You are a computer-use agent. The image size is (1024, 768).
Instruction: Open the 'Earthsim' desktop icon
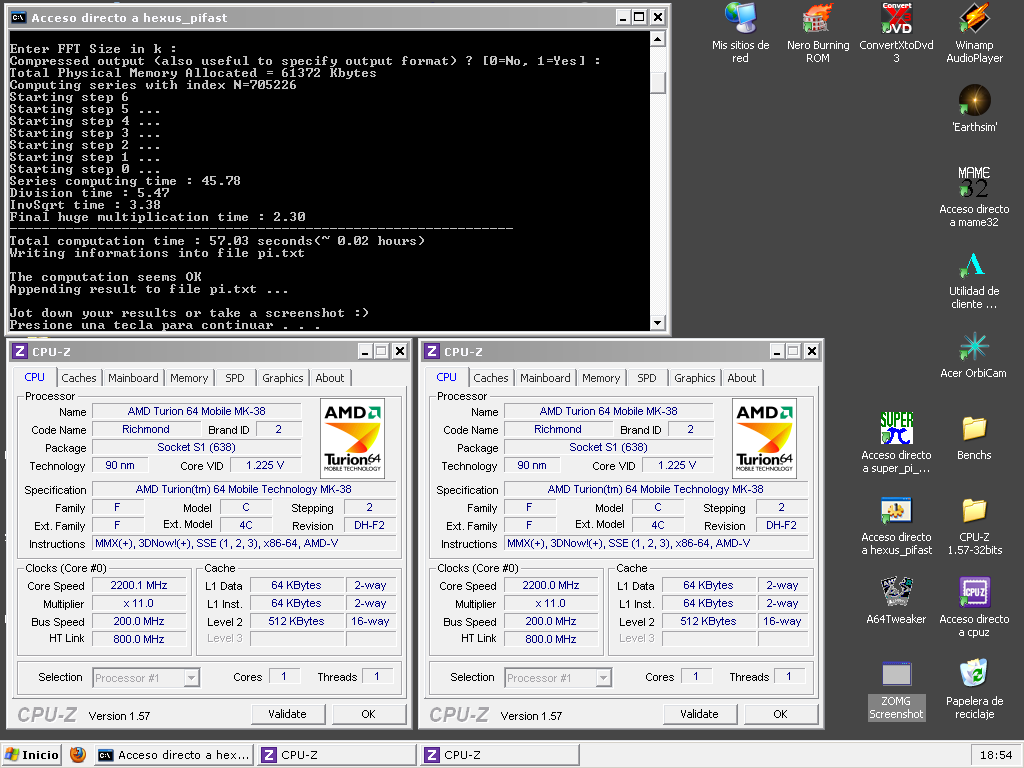click(974, 108)
